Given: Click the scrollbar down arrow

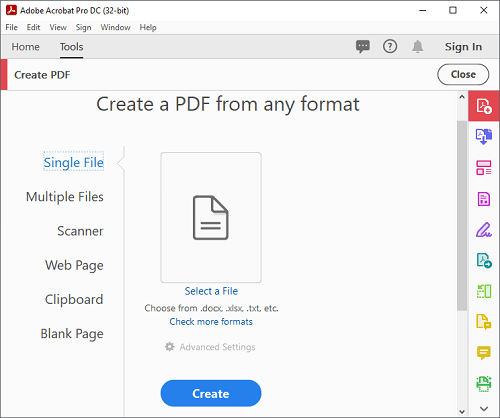Looking at the screenshot, I should click(462, 412).
